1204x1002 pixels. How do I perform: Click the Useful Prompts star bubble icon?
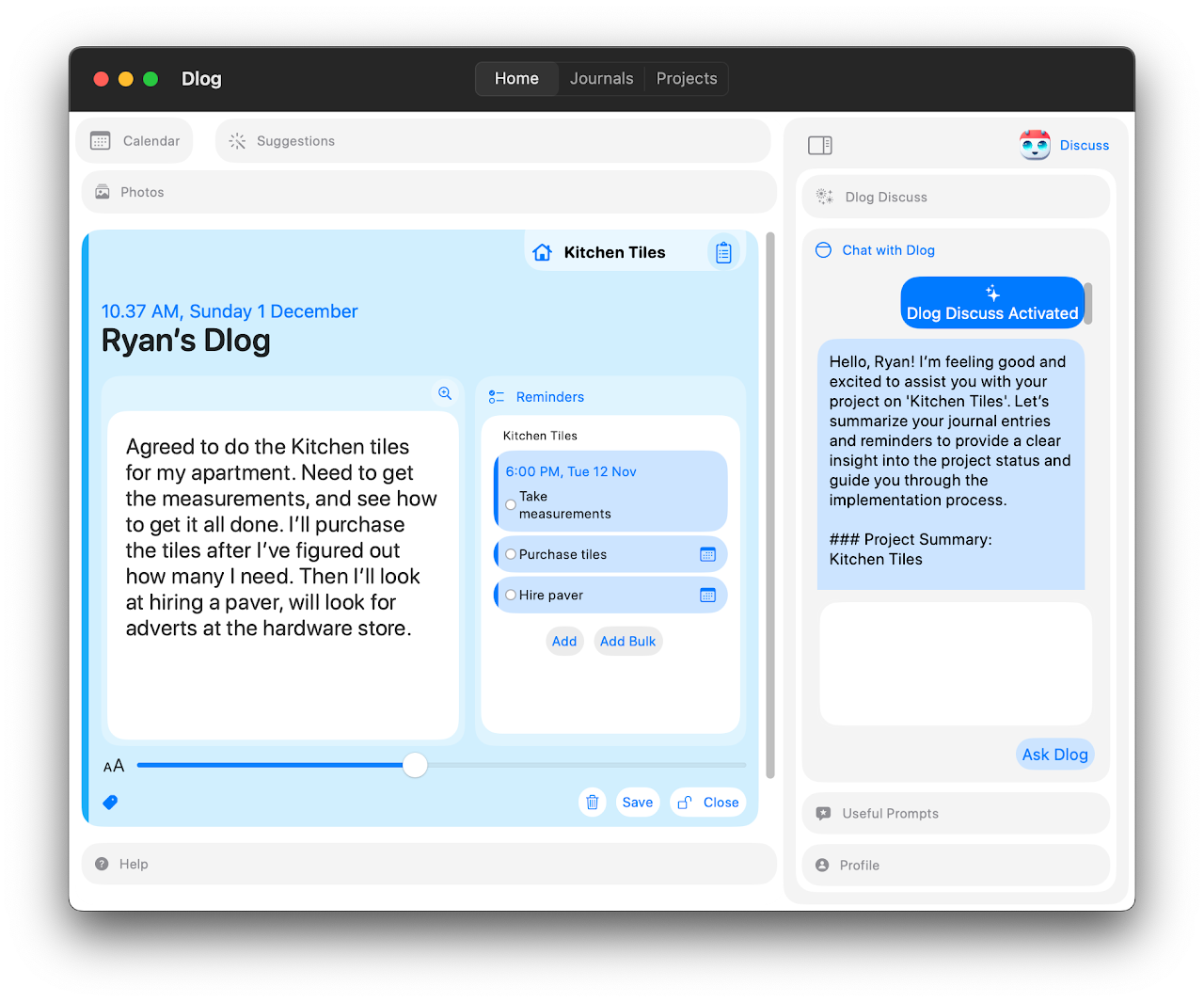[823, 813]
